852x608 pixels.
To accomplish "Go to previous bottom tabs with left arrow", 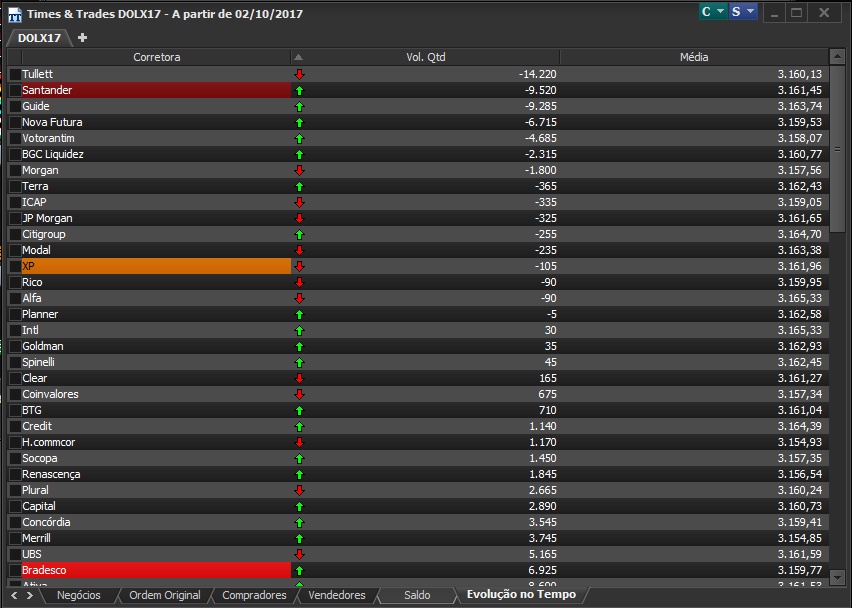I will (x=14, y=596).
